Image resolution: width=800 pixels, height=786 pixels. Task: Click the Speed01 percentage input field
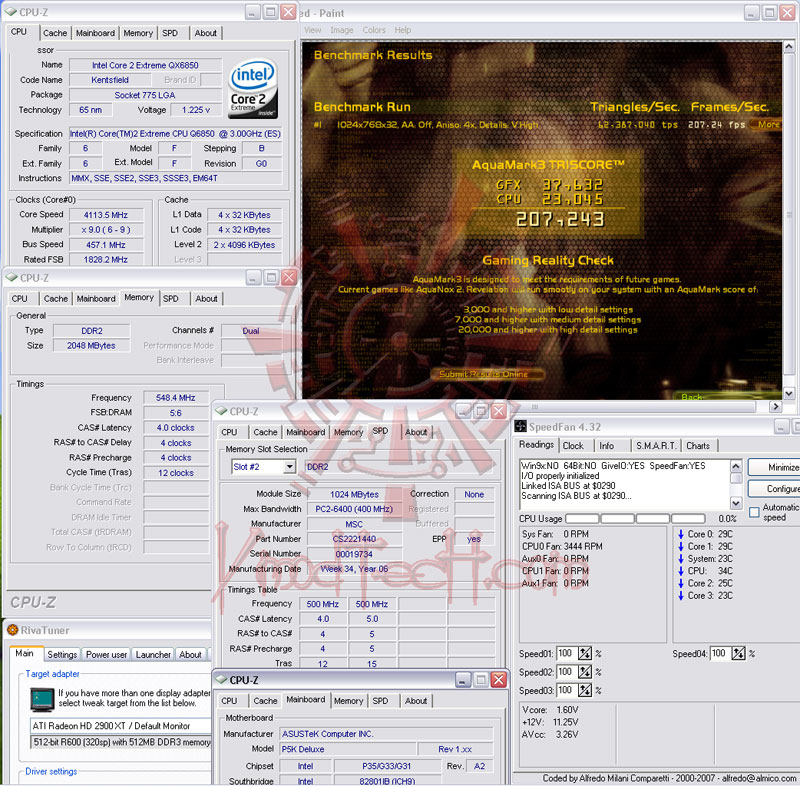point(566,653)
